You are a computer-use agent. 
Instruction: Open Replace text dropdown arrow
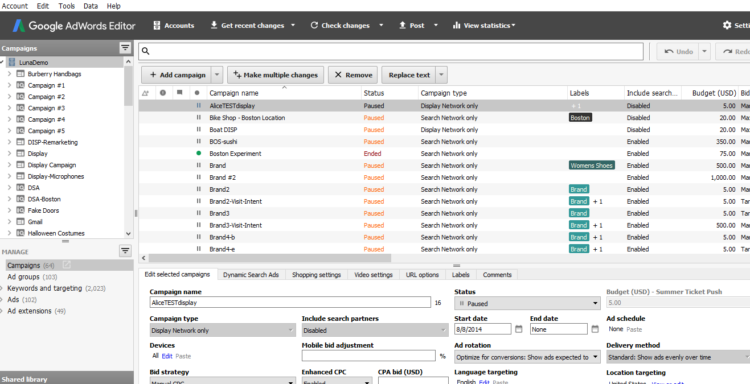[442, 75]
